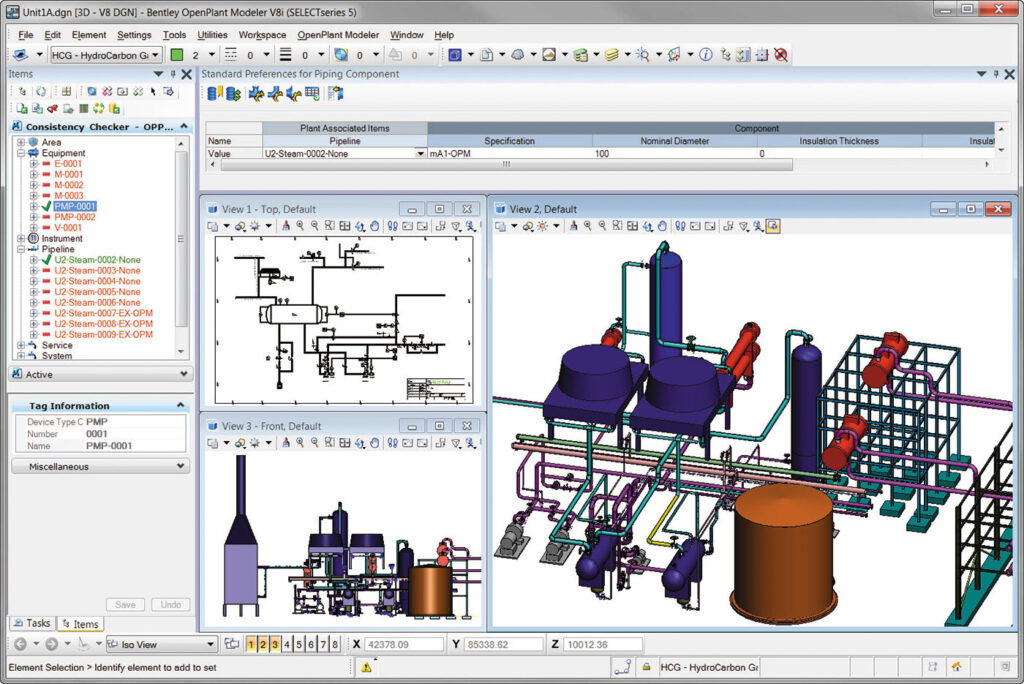Click the first pipe fitting arrow icon in Standard Preferences

[x=256, y=94]
